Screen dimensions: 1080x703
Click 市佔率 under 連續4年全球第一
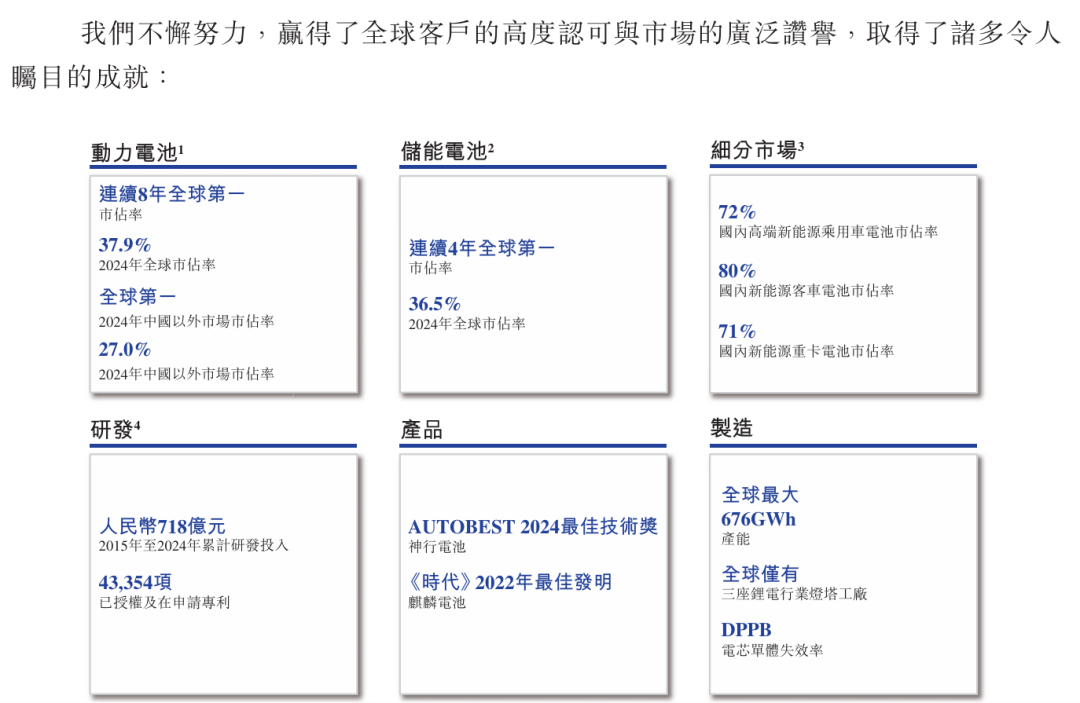click(430, 269)
